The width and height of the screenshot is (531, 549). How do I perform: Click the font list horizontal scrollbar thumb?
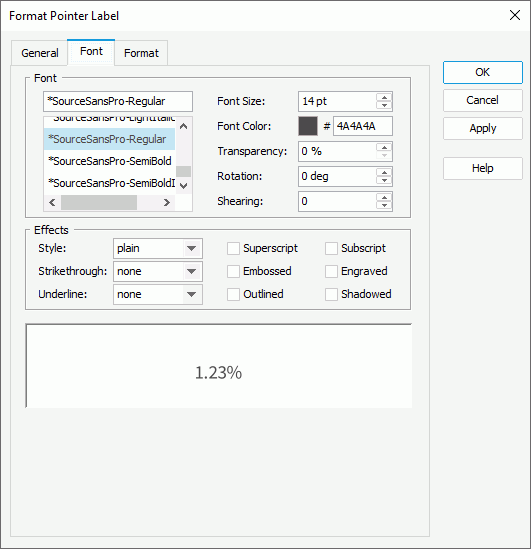(x=99, y=202)
